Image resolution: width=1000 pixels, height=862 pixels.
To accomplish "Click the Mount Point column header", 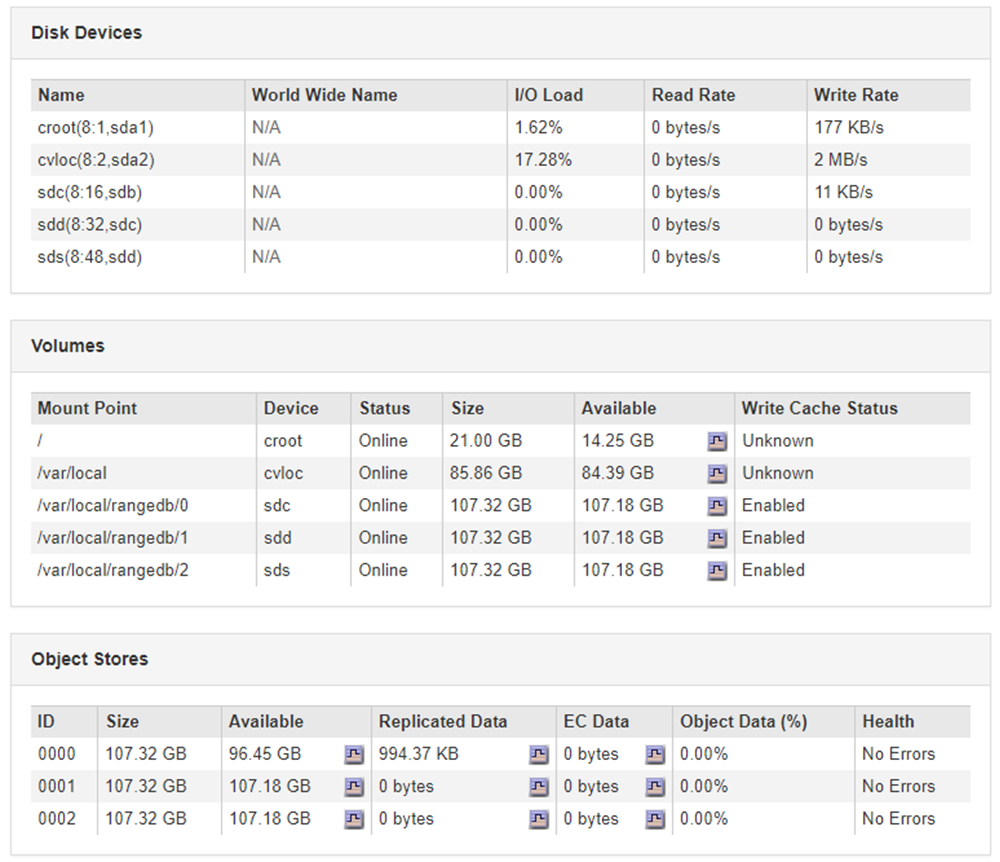I will pos(87,408).
